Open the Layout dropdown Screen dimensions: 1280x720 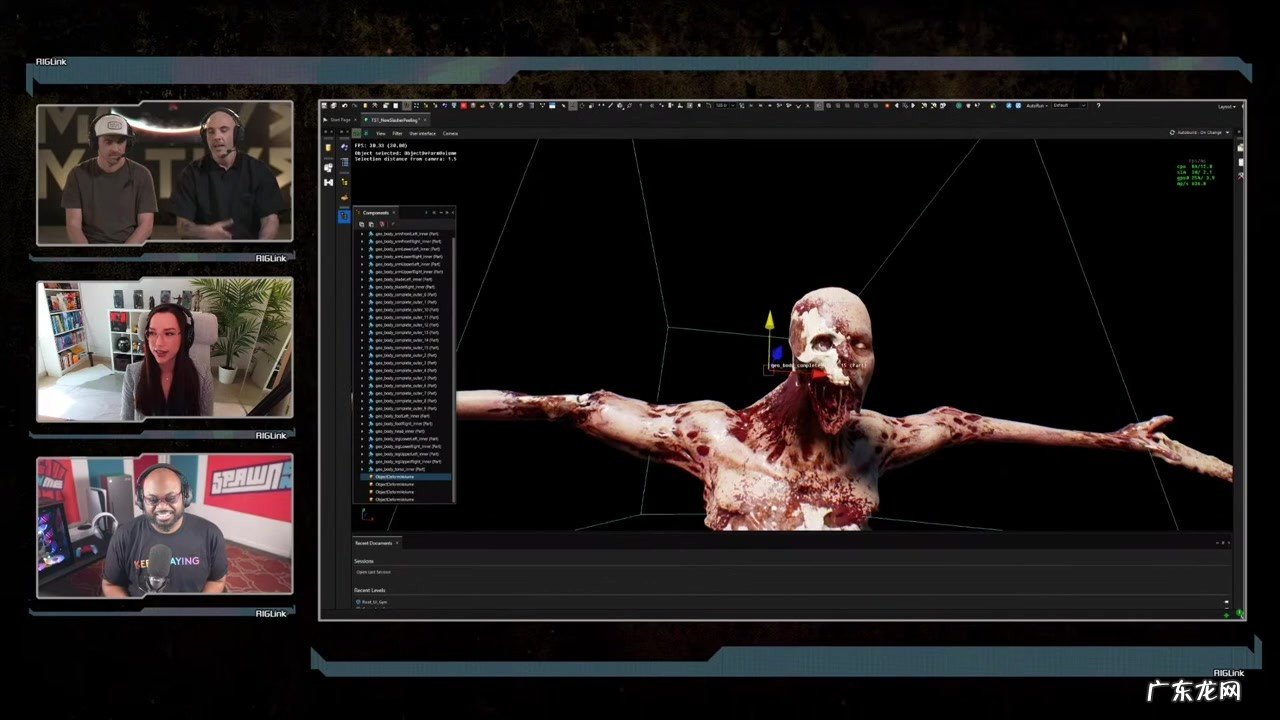(x=1227, y=106)
